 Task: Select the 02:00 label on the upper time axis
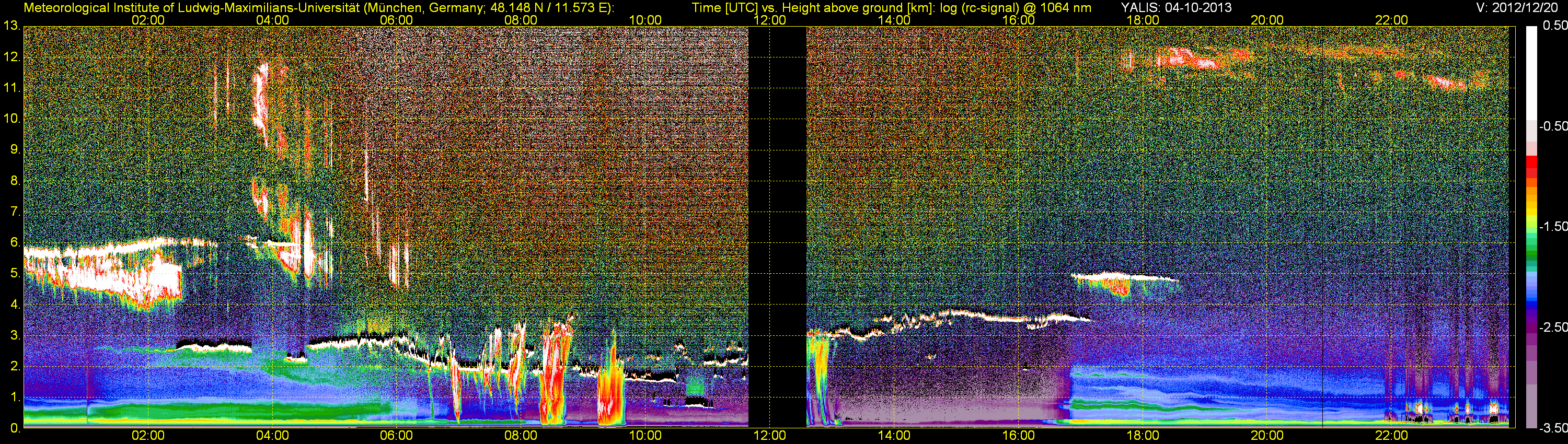[148, 20]
